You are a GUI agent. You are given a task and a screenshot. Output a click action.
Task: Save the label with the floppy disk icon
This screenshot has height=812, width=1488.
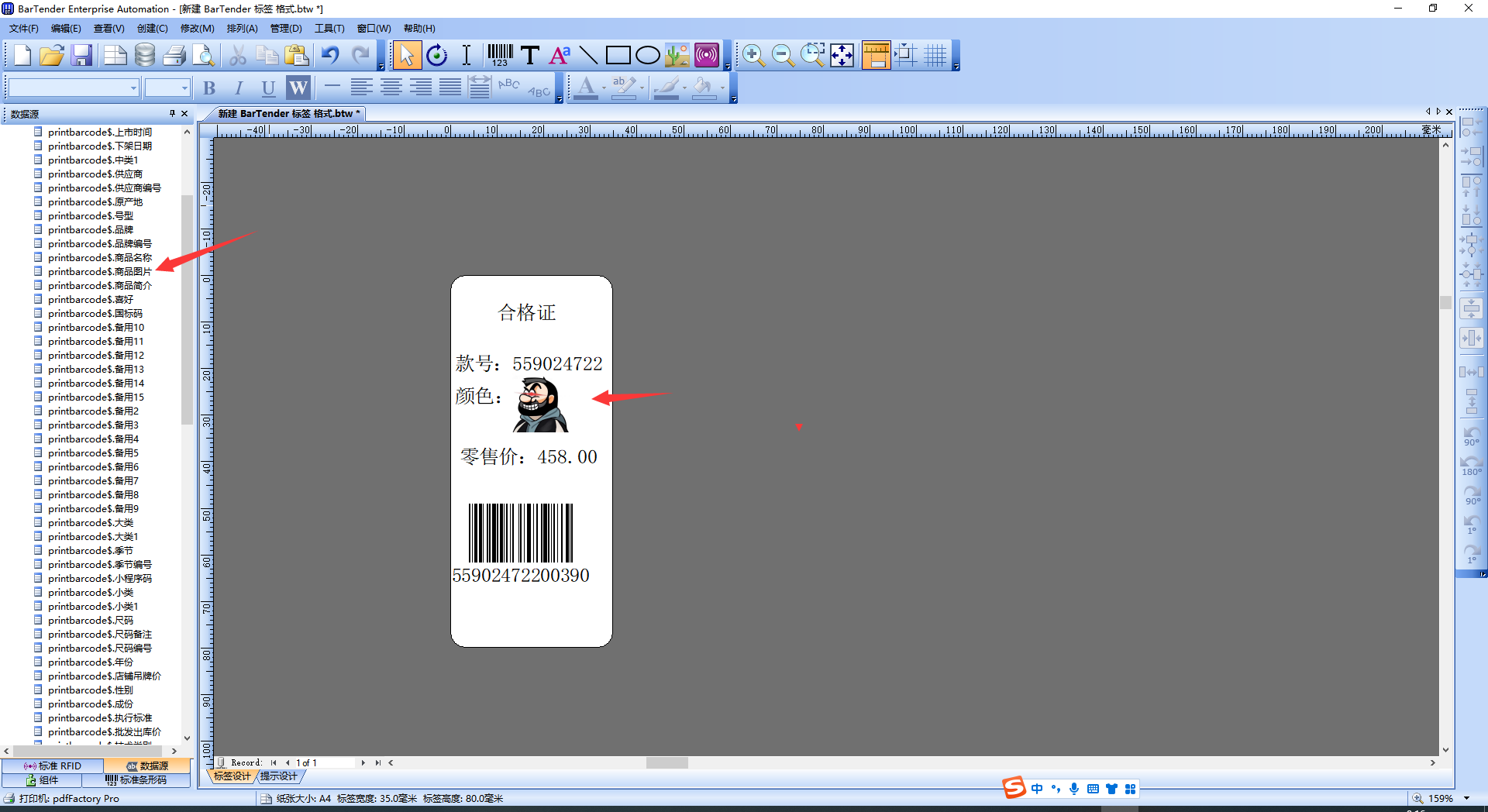pos(81,56)
